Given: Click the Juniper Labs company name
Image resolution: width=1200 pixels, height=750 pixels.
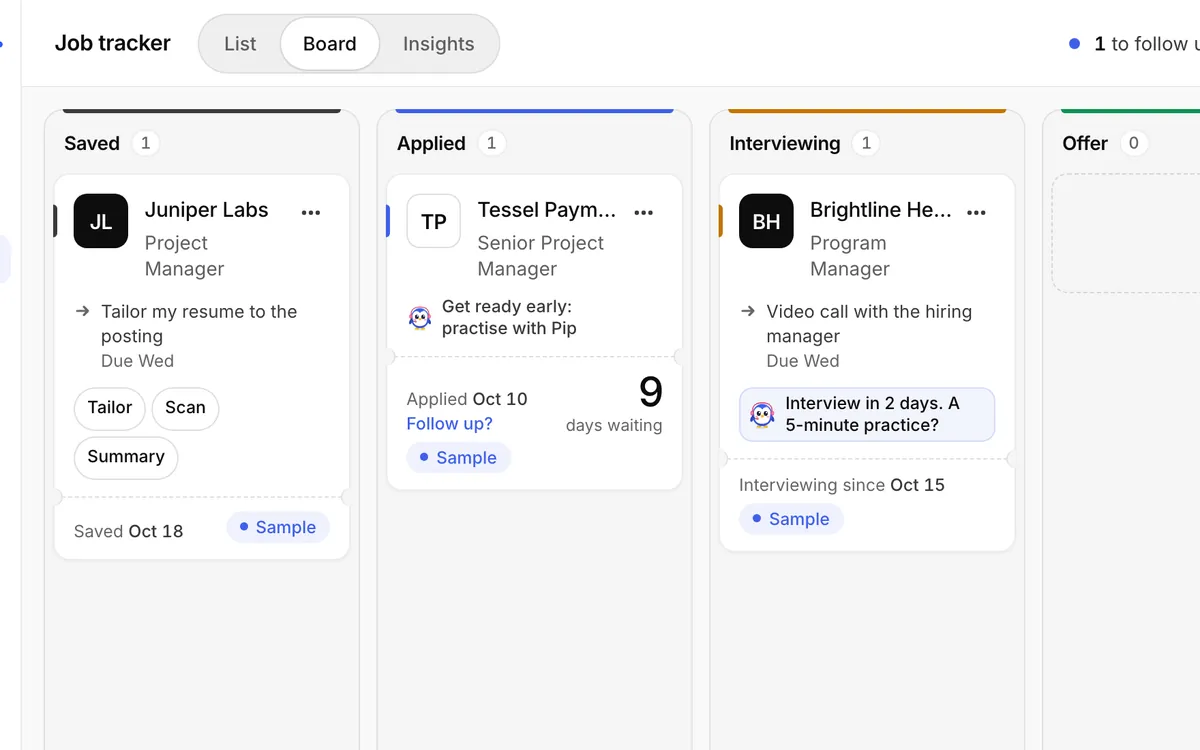Looking at the screenshot, I should pyautogui.click(x=207, y=210).
